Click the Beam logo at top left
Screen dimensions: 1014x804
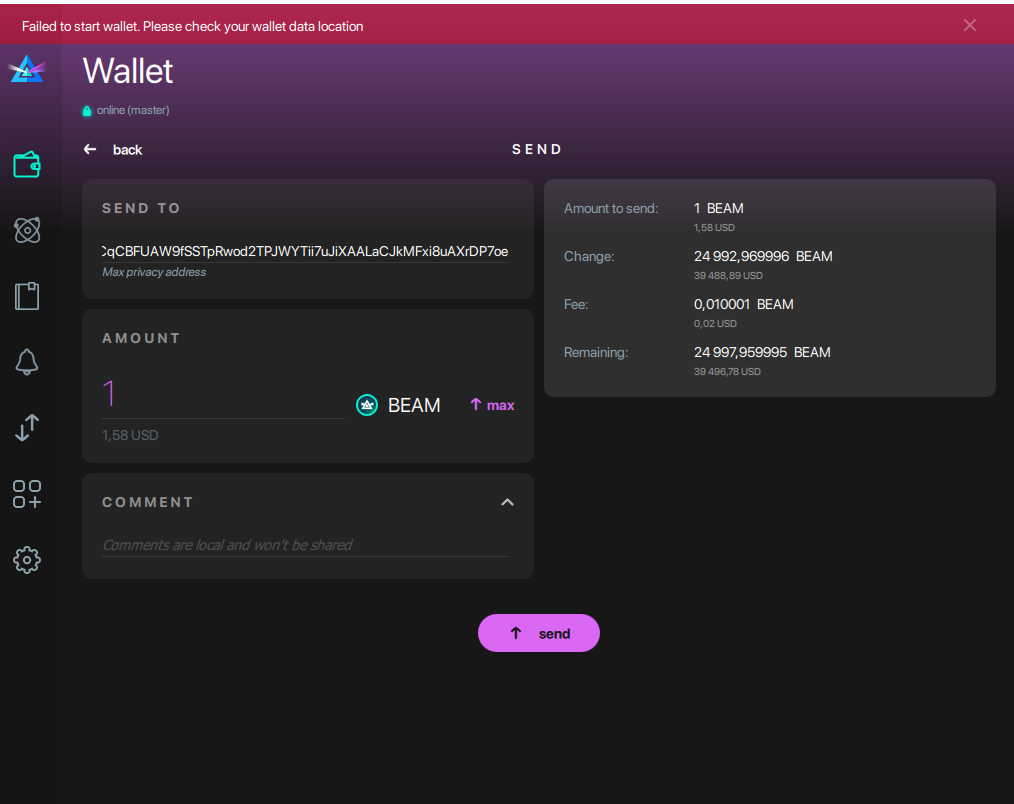pos(29,69)
